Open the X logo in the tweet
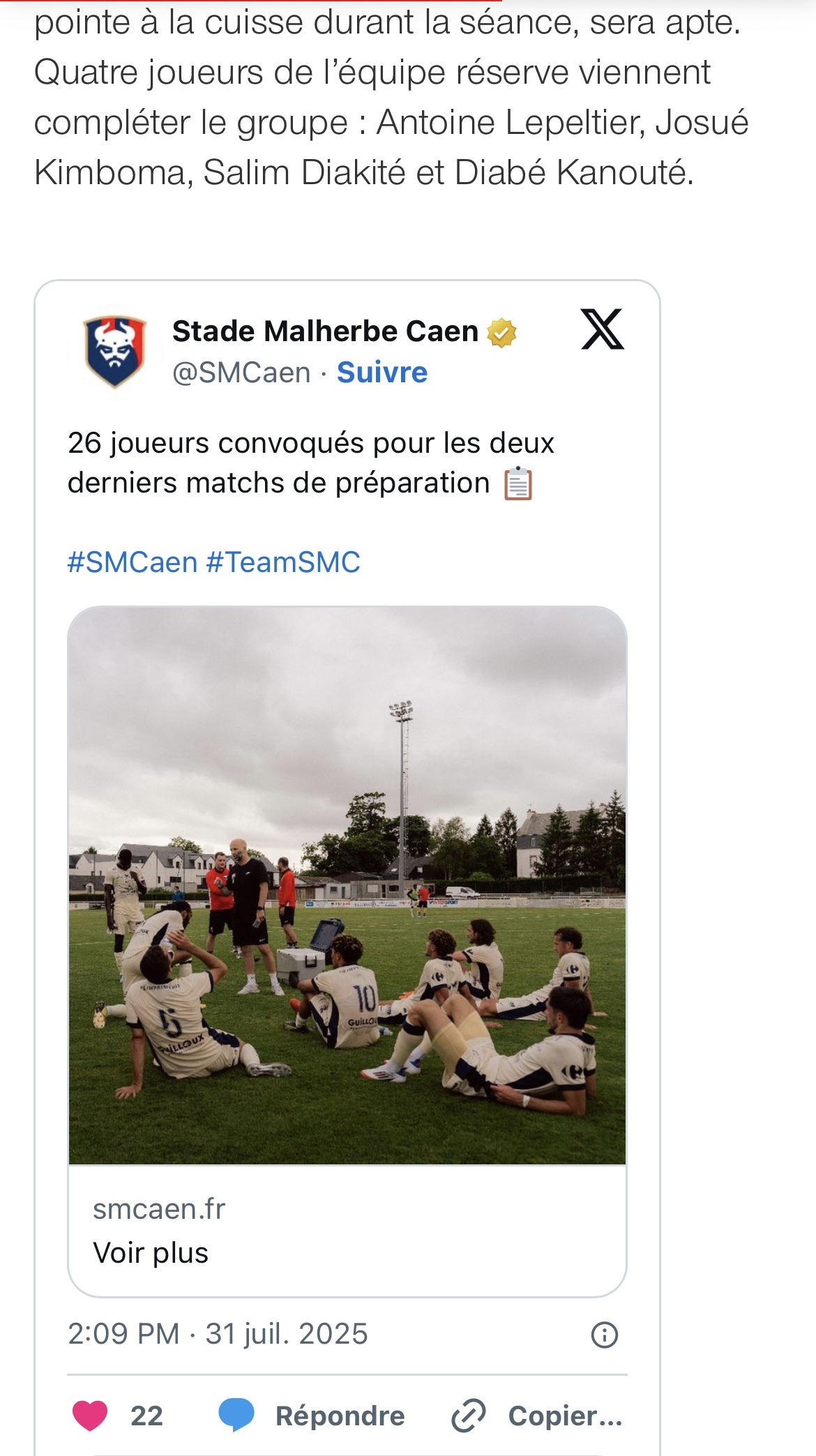The width and height of the screenshot is (816, 1456). coord(602,329)
